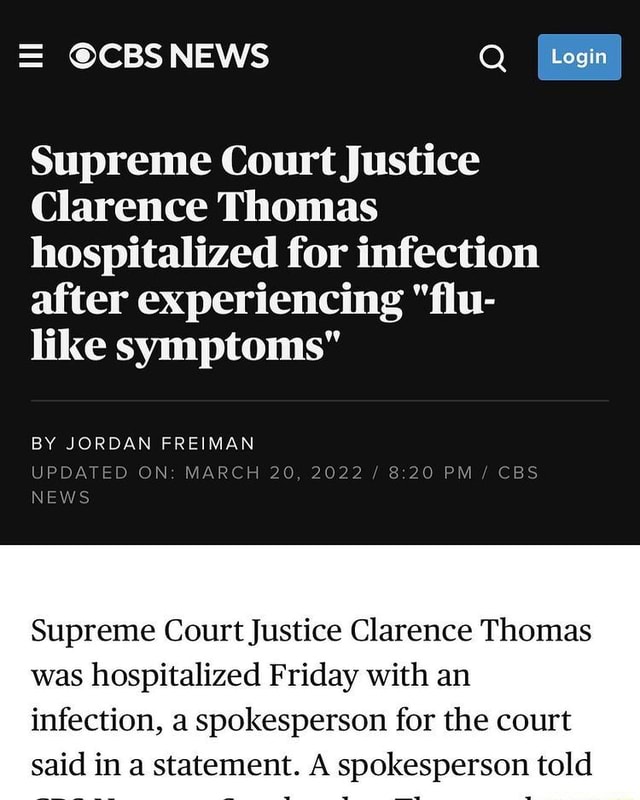Click the Login button in the header
The image size is (640, 800).
(x=578, y=57)
